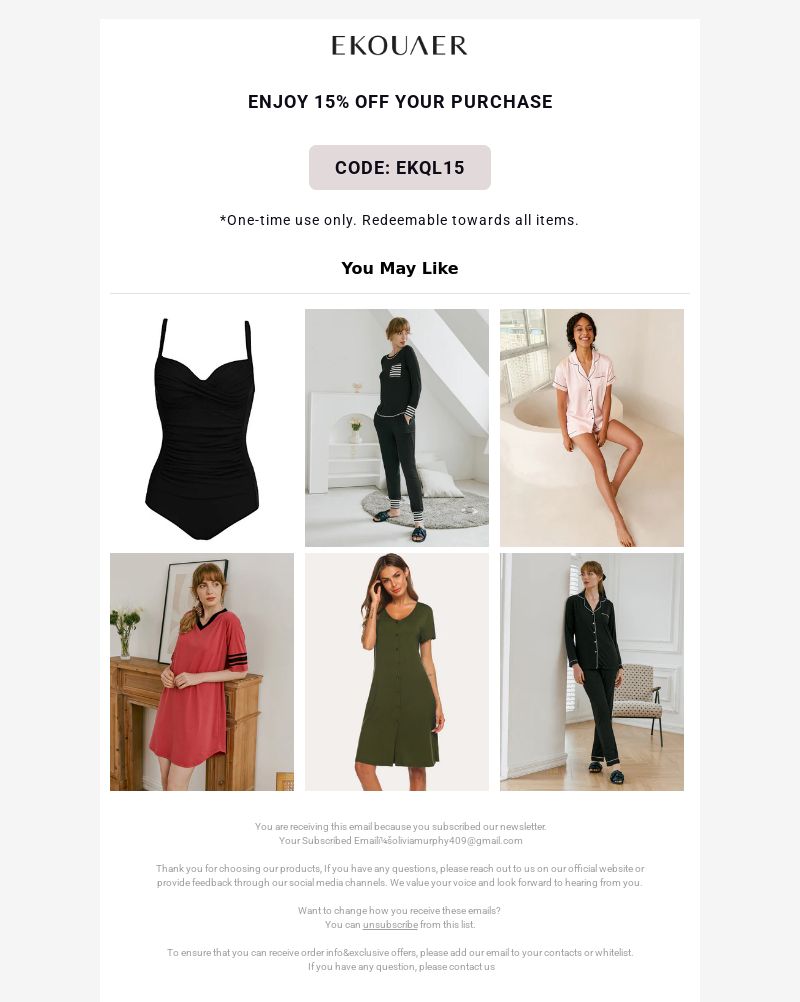Image resolution: width=800 pixels, height=1002 pixels.
Task: Click the 'Thank you for choosing our products' paragraph
Action: 400,875
